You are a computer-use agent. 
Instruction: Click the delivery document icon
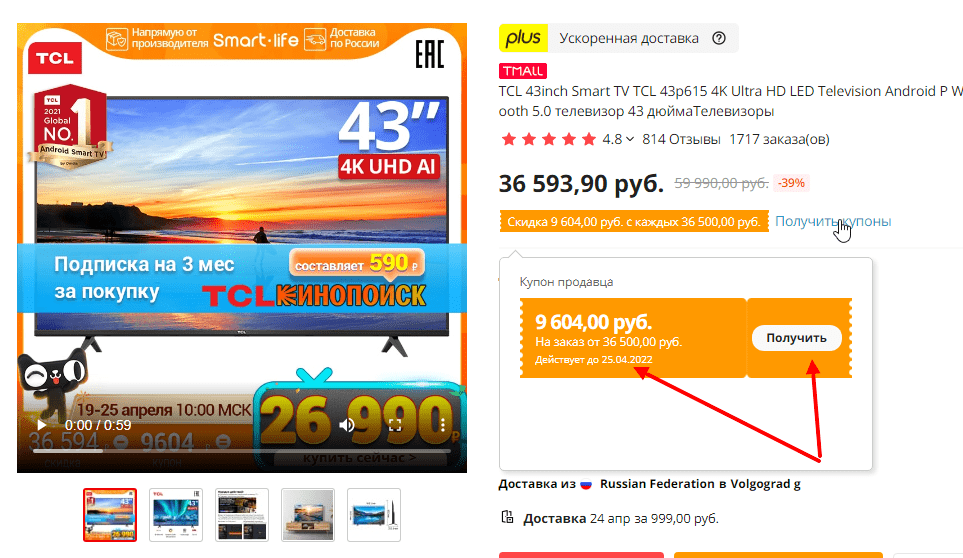tap(507, 517)
